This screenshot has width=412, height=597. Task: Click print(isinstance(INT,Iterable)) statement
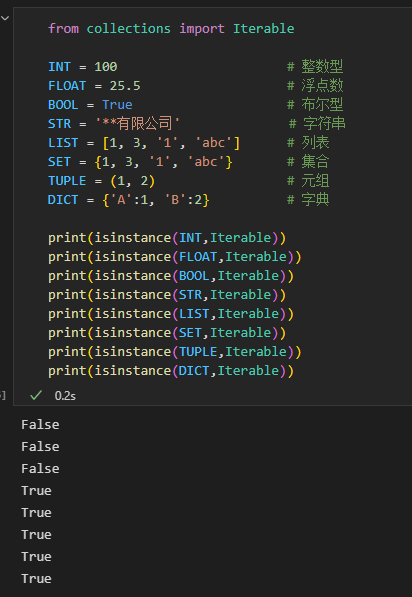167,238
